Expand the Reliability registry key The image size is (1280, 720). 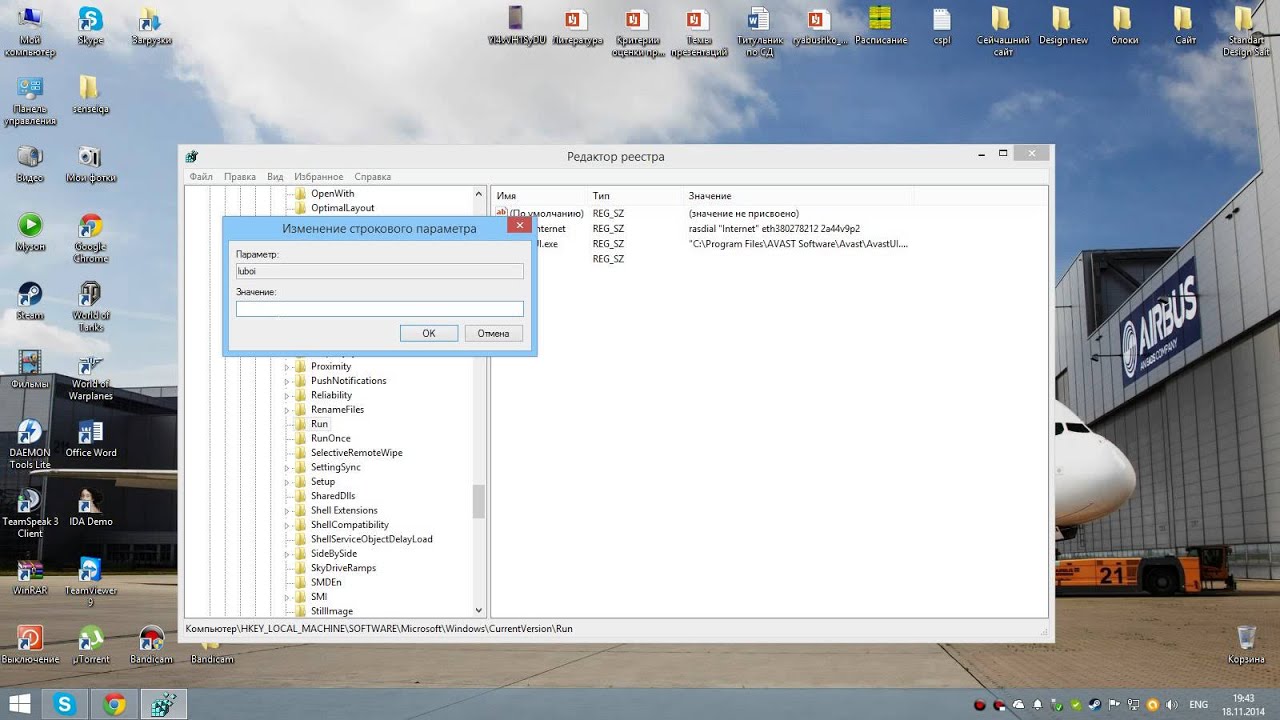click(x=287, y=395)
